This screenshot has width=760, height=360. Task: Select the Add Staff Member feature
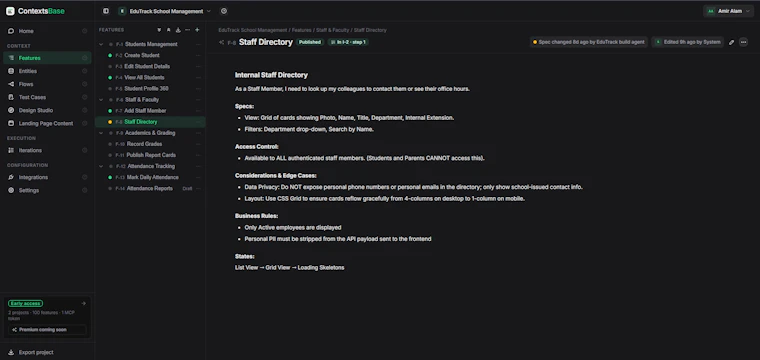(145, 111)
